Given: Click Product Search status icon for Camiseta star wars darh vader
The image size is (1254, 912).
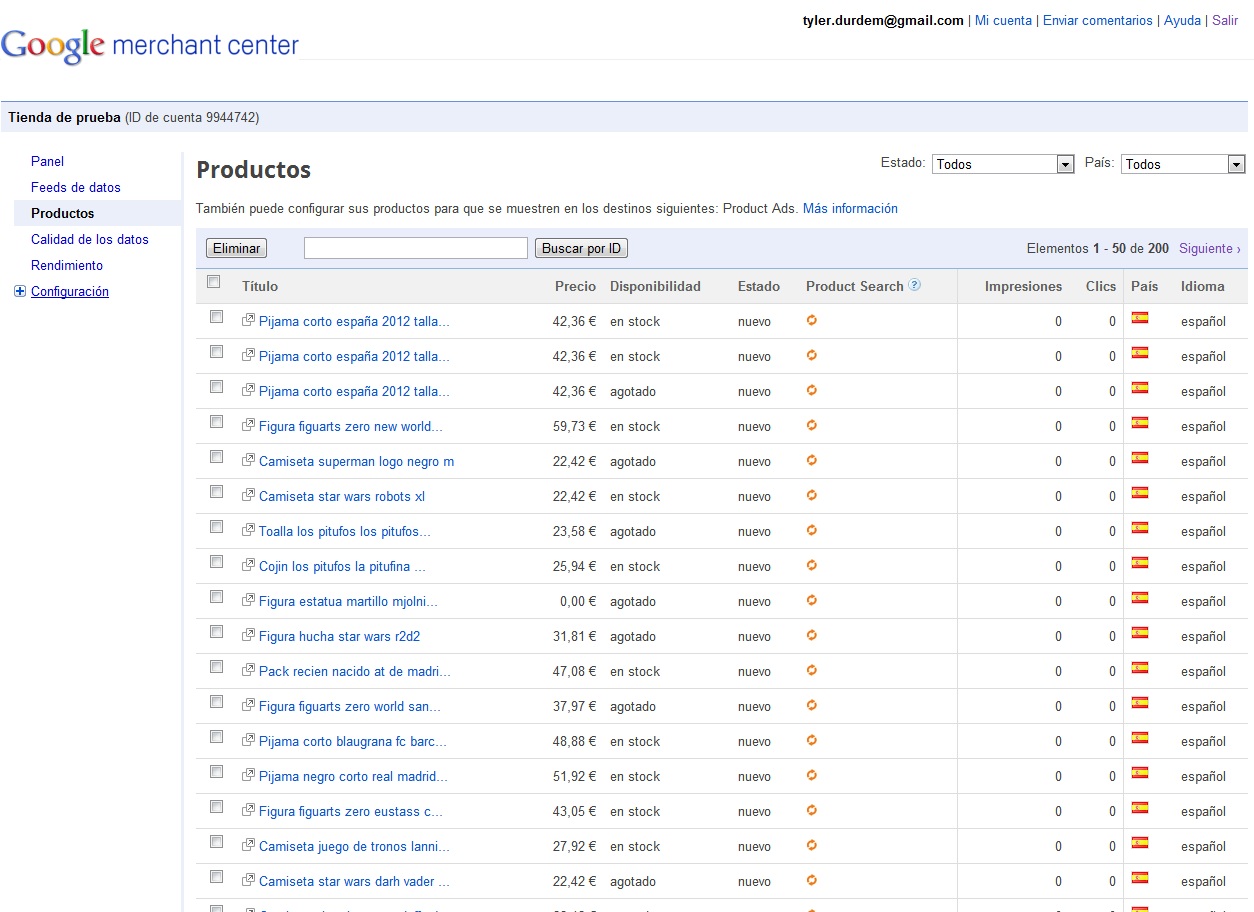Looking at the screenshot, I should coord(812,880).
